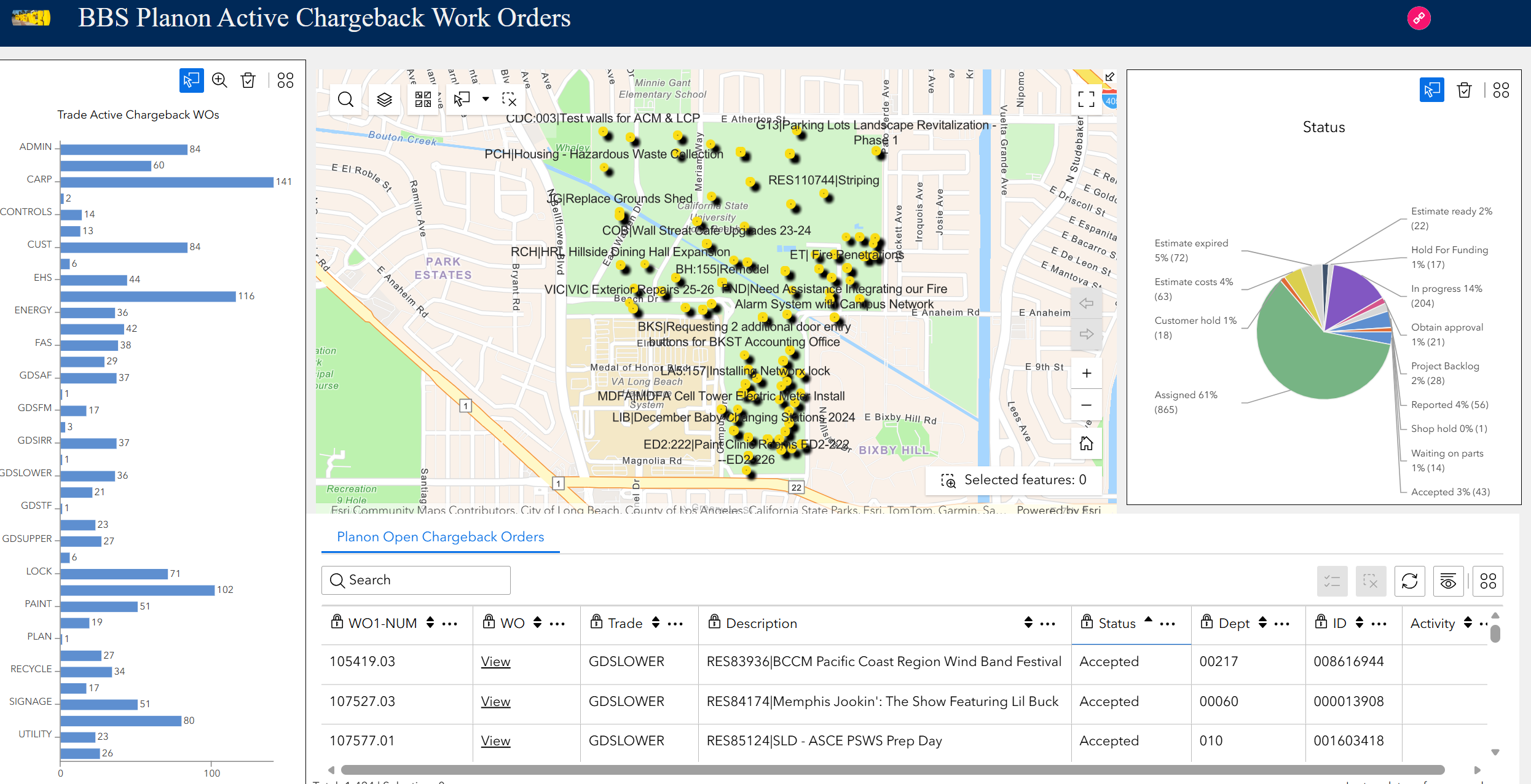The width and height of the screenshot is (1531, 784).
Task: Clear selection in Trade chart panel
Action: 248,80
